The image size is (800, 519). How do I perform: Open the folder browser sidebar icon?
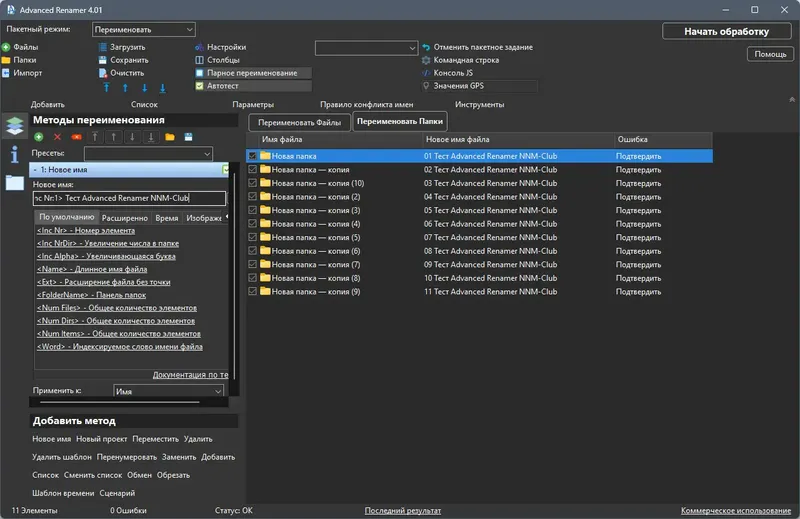tap(15, 182)
